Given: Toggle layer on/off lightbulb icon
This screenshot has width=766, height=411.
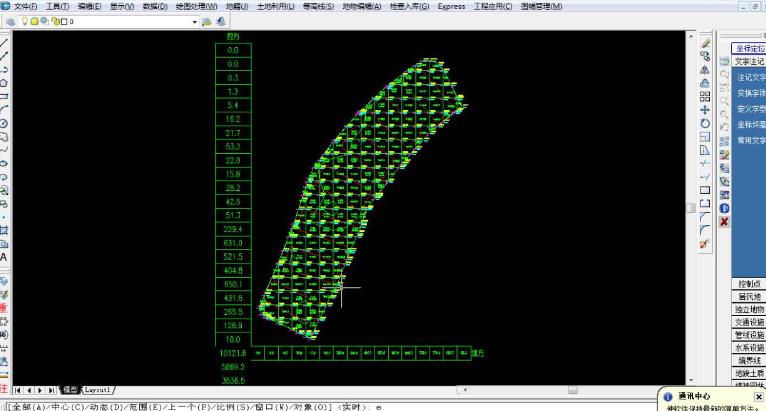Looking at the screenshot, I should click(24, 21).
